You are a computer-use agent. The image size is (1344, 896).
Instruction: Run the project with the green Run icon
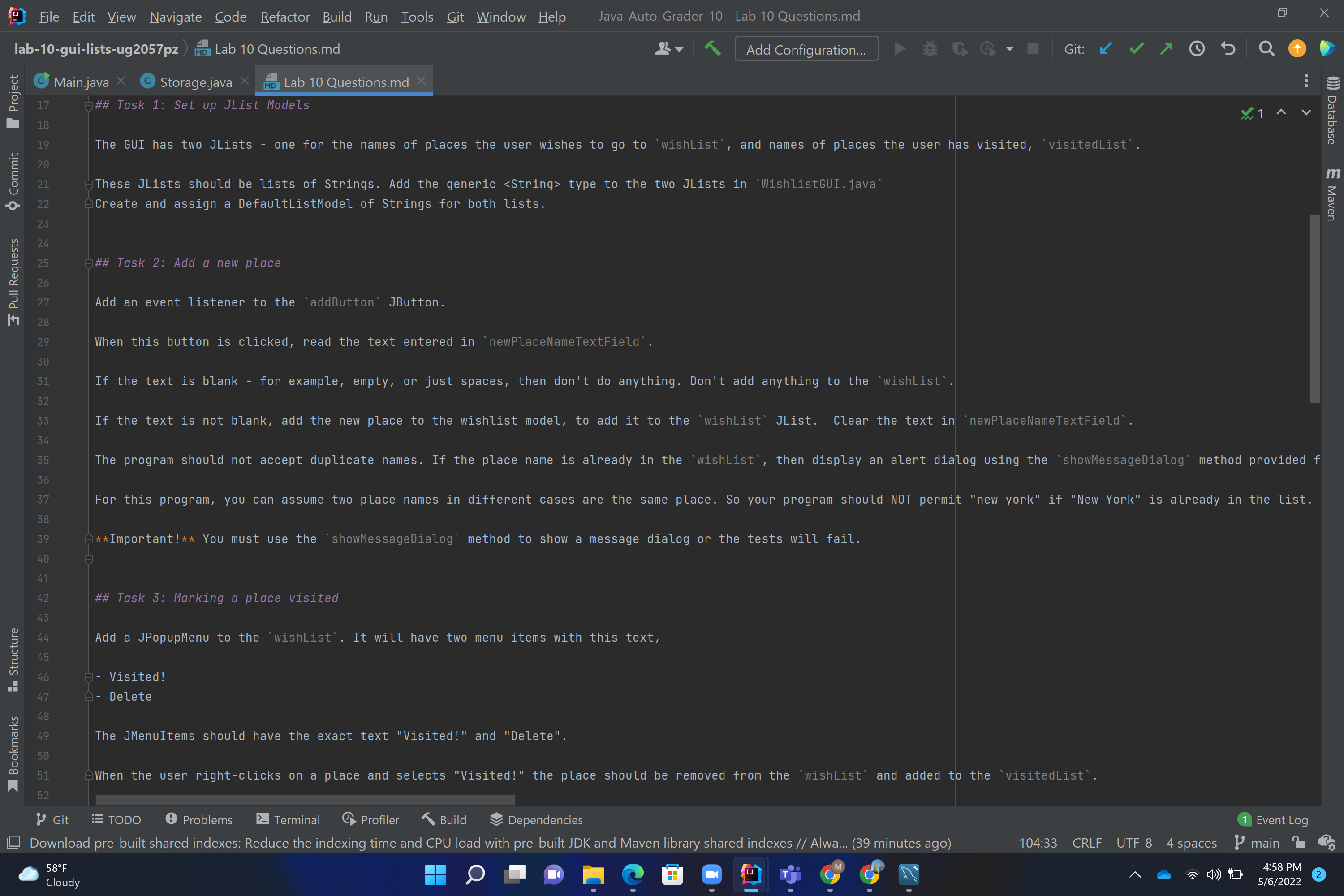point(900,48)
